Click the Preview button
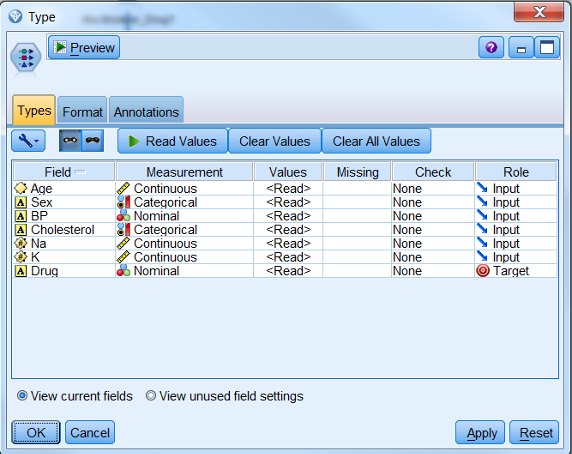Image resolution: width=572 pixels, height=454 pixels. point(84,47)
